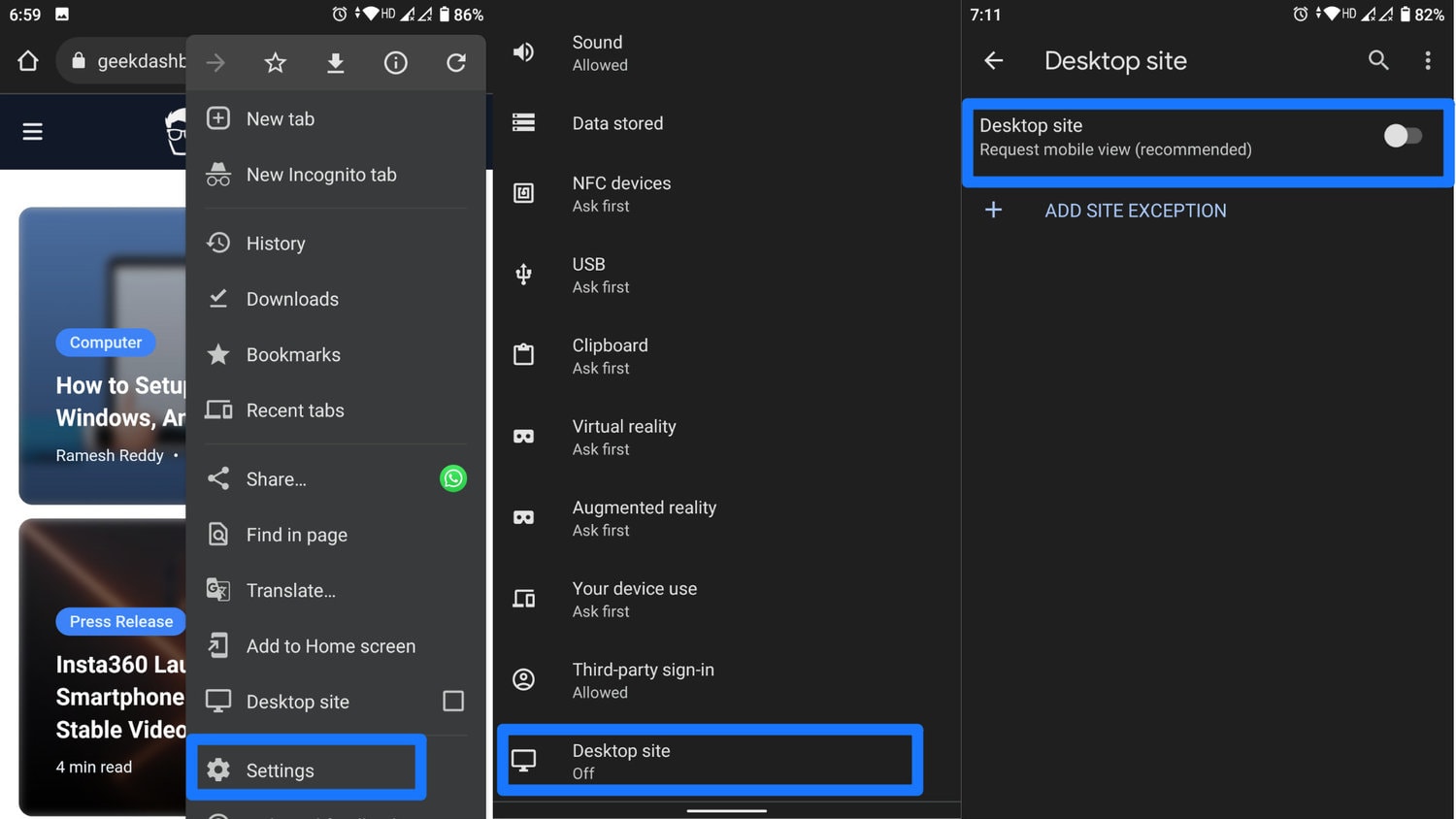Tap the NFC devices icon

point(523,193)
